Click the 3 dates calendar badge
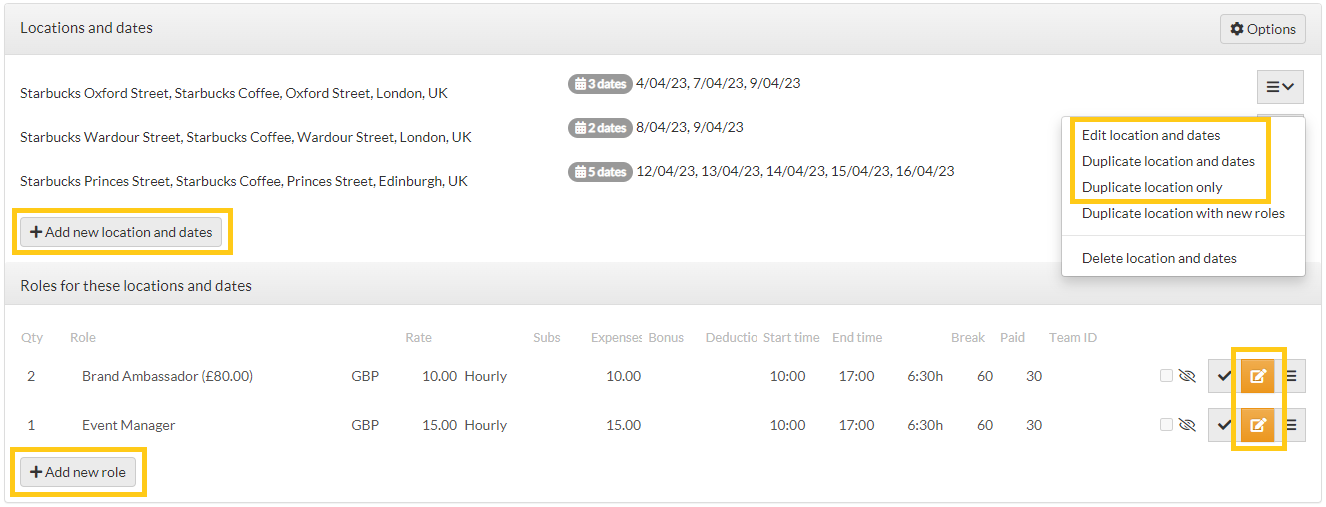The height and width of the screenshot is (507, 1326). point(599,84)
